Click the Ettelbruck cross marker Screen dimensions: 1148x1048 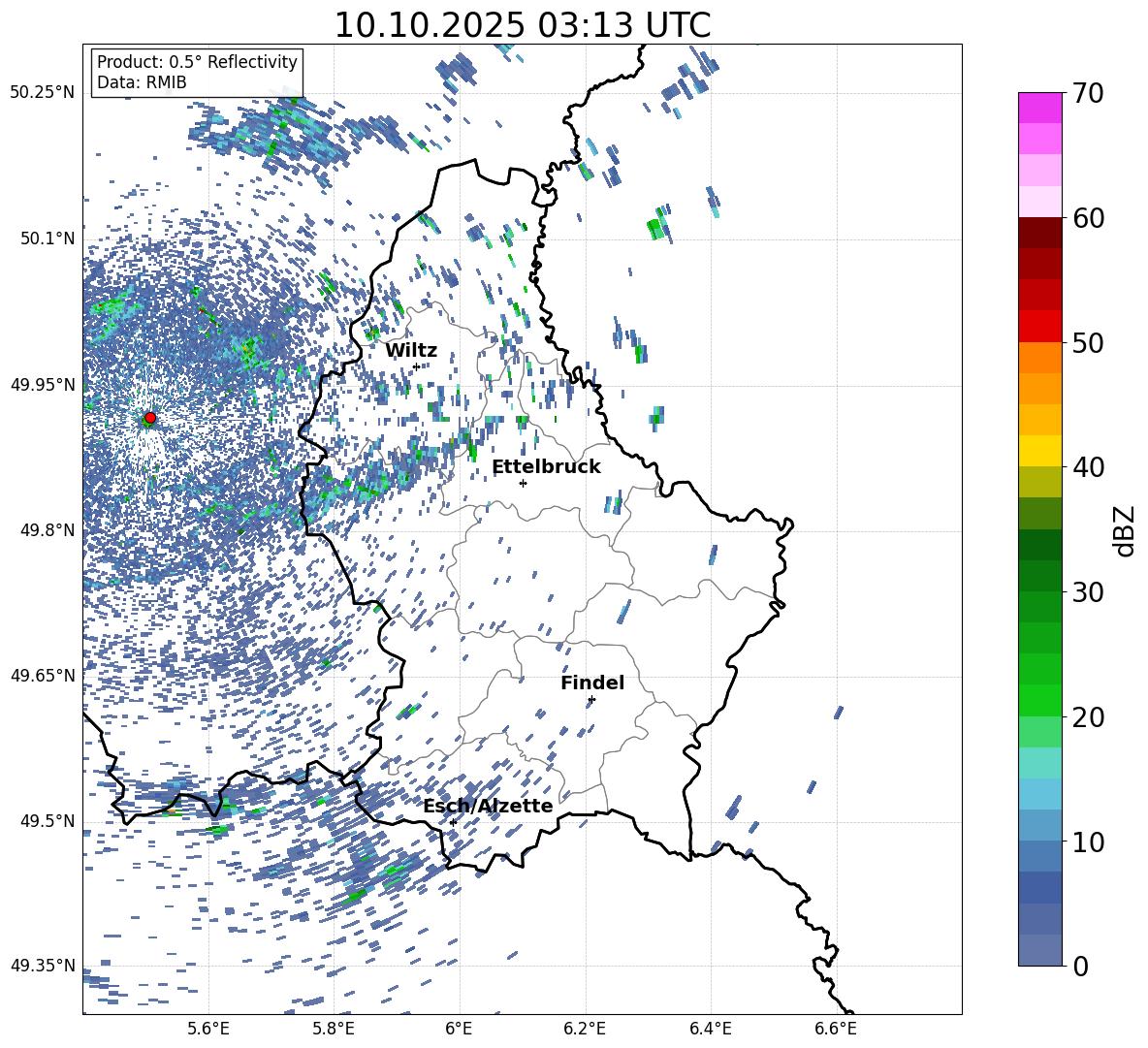(523, 483)
